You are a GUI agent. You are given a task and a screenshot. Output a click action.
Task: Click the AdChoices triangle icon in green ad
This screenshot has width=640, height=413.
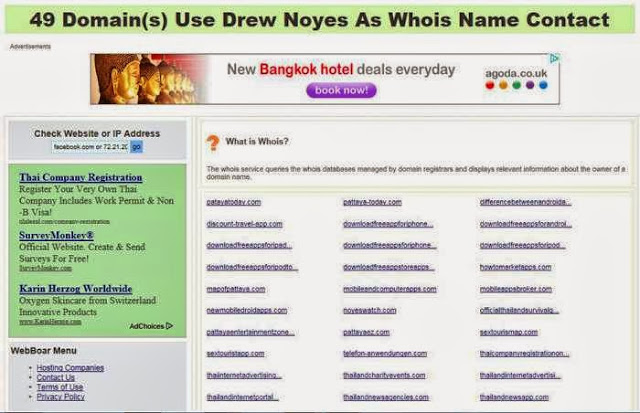(169, 326)
